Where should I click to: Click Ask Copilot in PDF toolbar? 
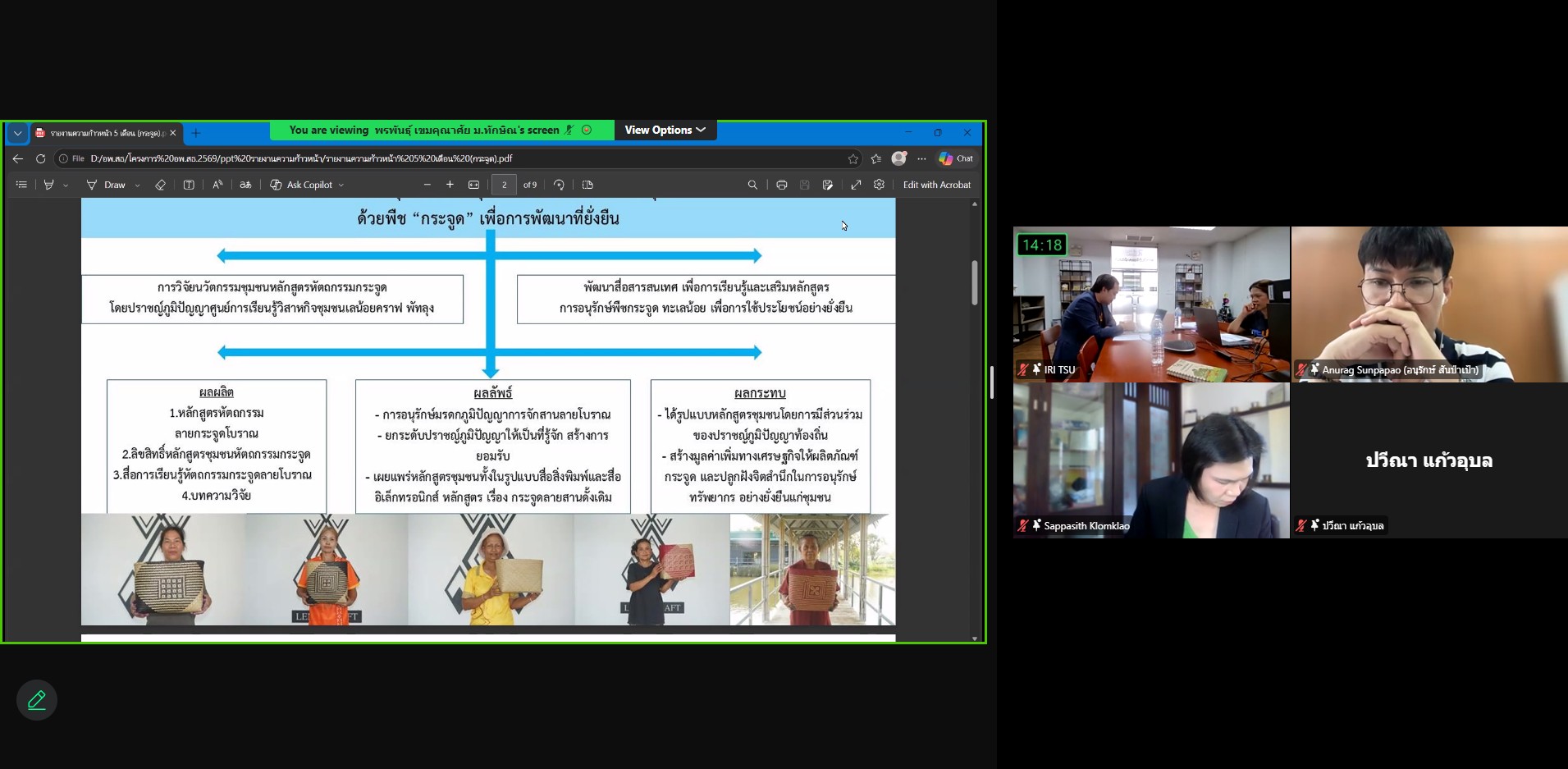301,185
